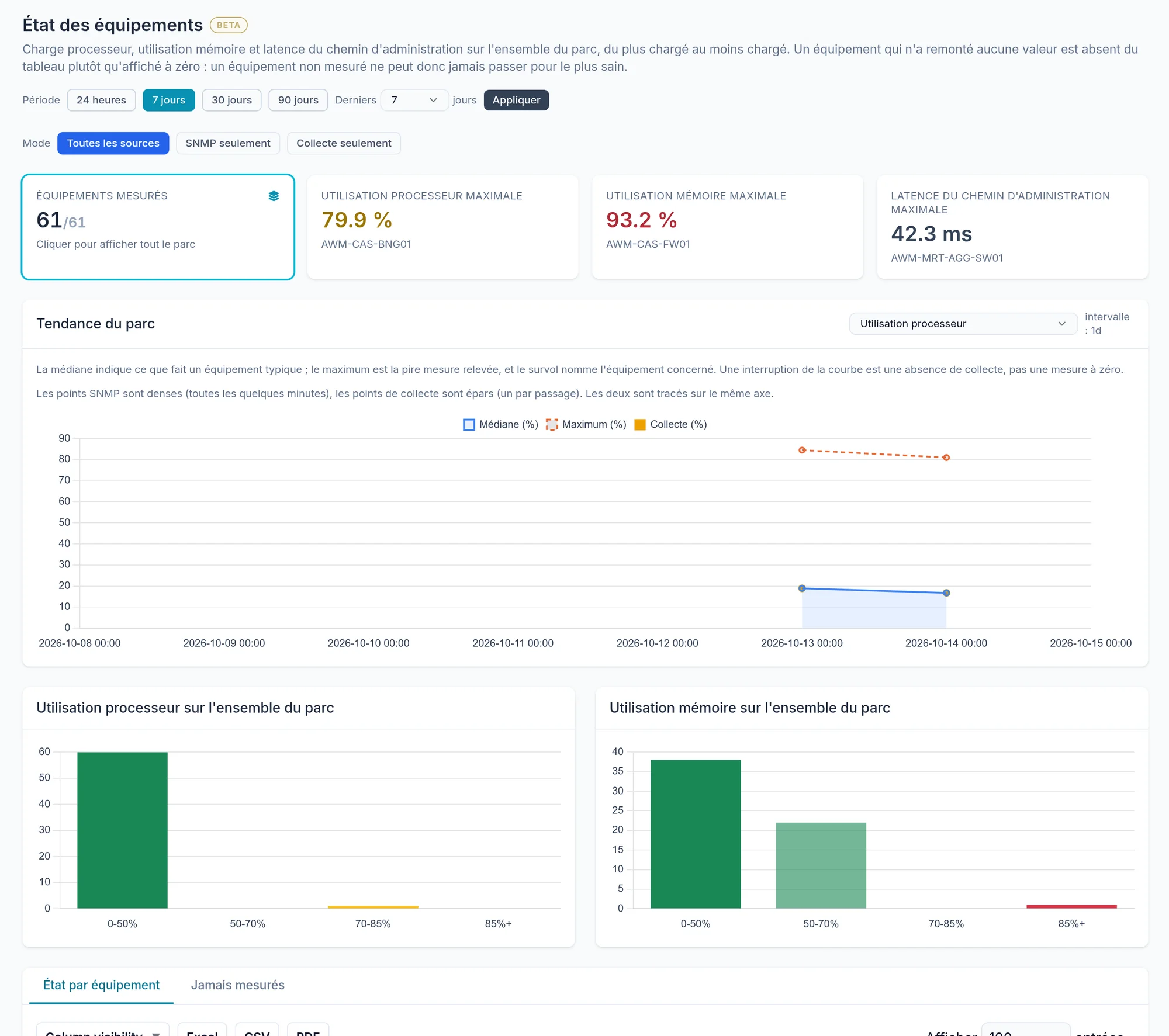Click the 42.3 ms latency value
The image size is (1169, 1036).
pyautogui.click(x=931, y=234)
